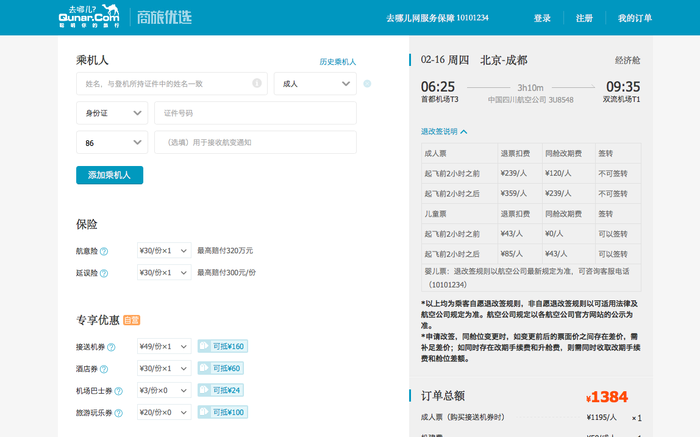Open the country code dropdown 86
Viewport: 700px width, 437px height.
(x=112, y=142)
